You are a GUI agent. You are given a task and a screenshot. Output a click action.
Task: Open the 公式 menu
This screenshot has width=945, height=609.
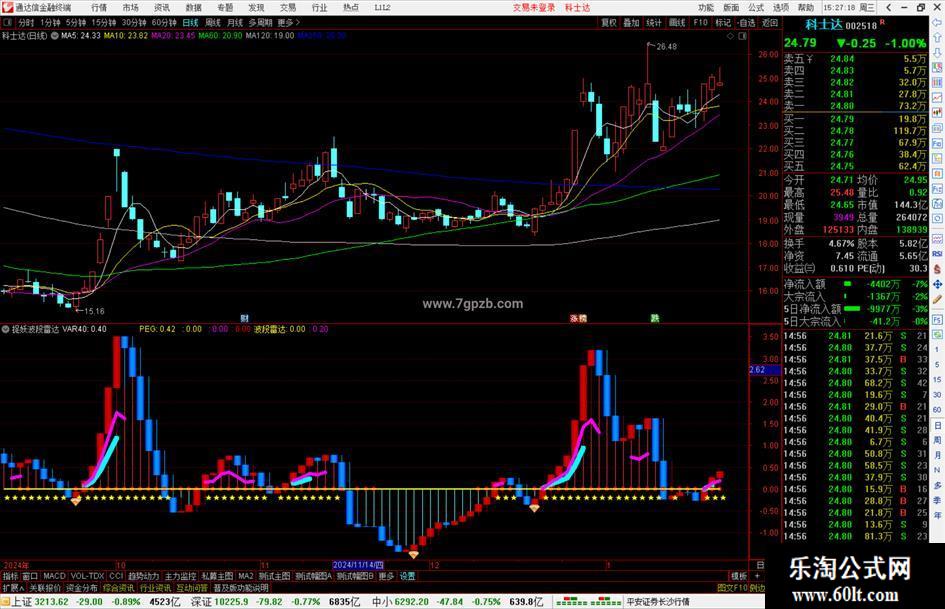pos(756,7)
